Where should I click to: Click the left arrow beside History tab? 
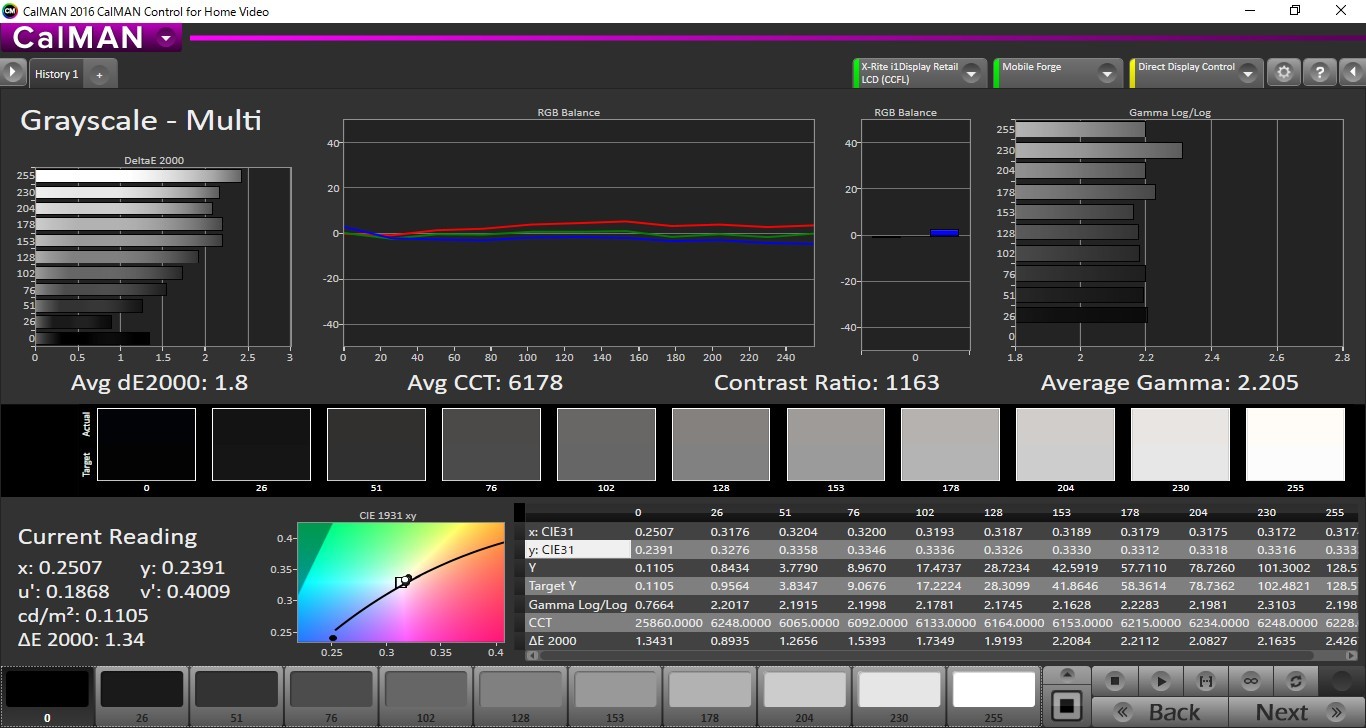[13, 73]
